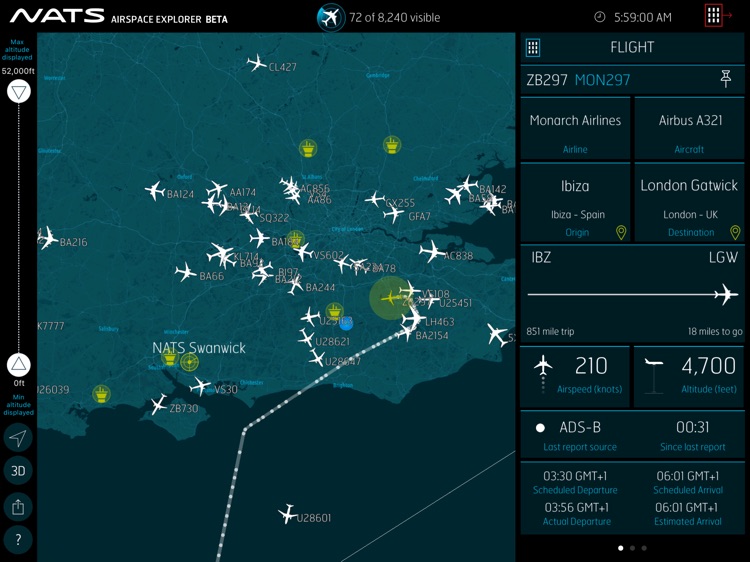750x562 pixels.
Task: Select aircraft LH463 on map
Action: tap(413, 318)
